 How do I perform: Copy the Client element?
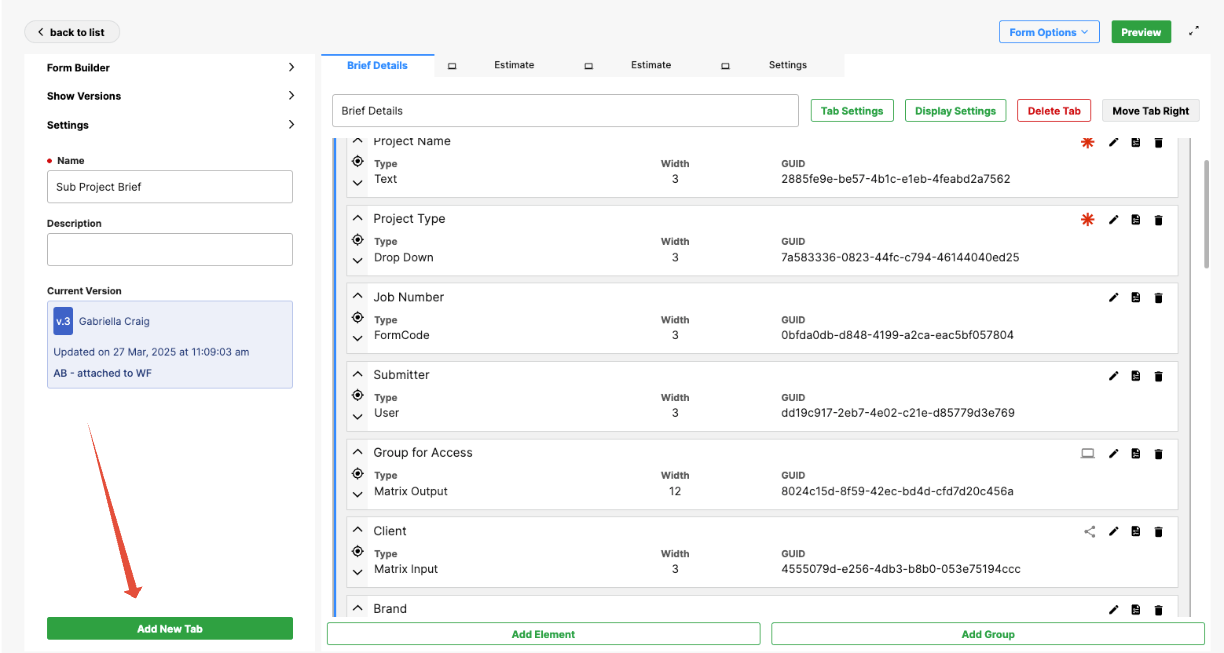(1136, 532)
